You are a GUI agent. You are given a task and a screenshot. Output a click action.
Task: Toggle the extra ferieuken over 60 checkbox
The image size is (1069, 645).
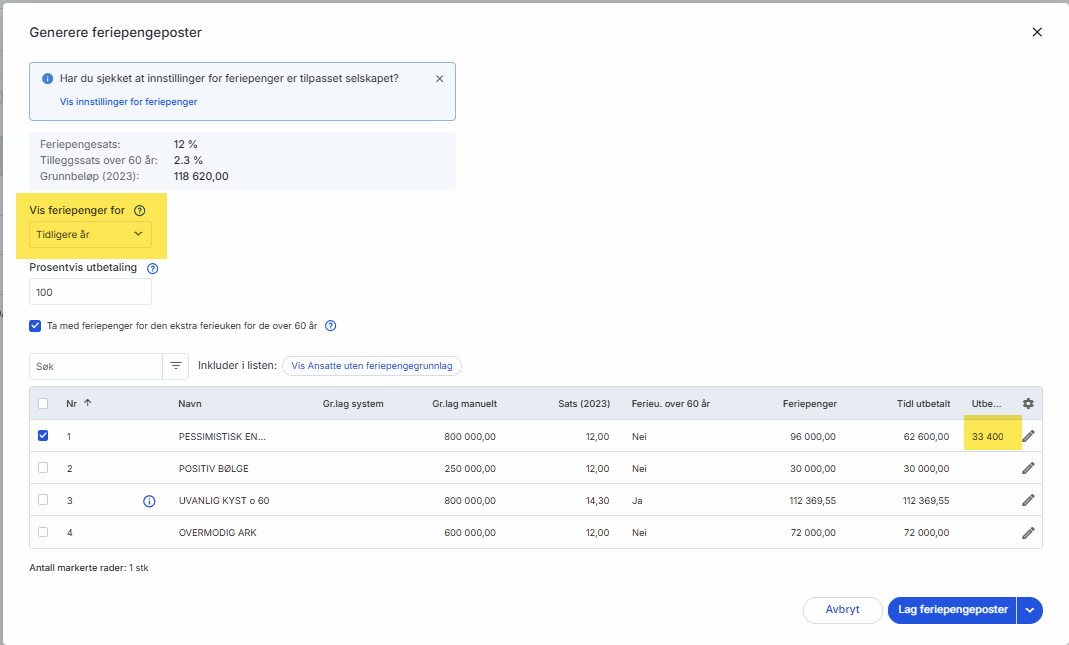tap(36, 325)
